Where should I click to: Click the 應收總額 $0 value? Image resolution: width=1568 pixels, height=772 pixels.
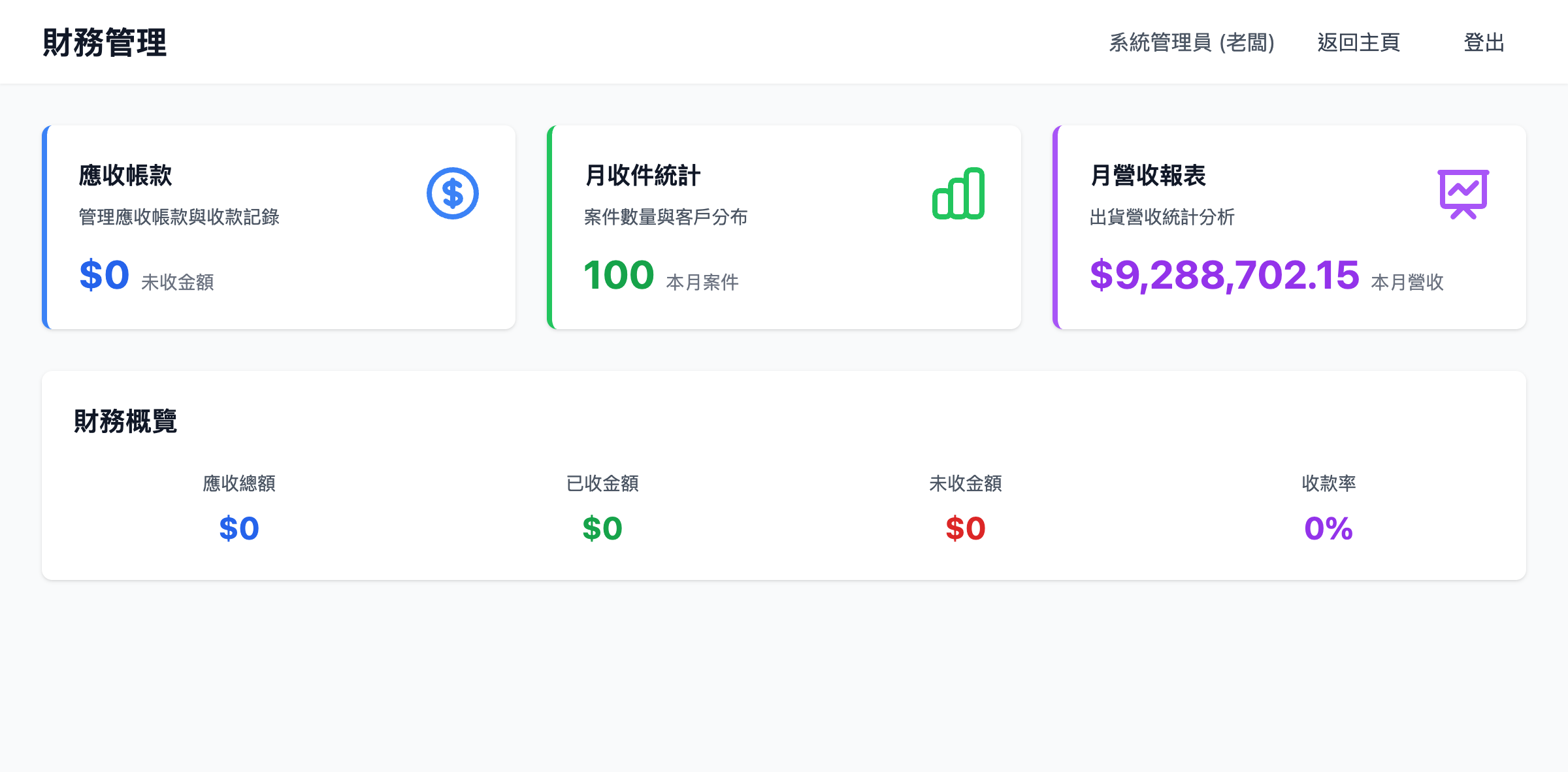point(238,528)
